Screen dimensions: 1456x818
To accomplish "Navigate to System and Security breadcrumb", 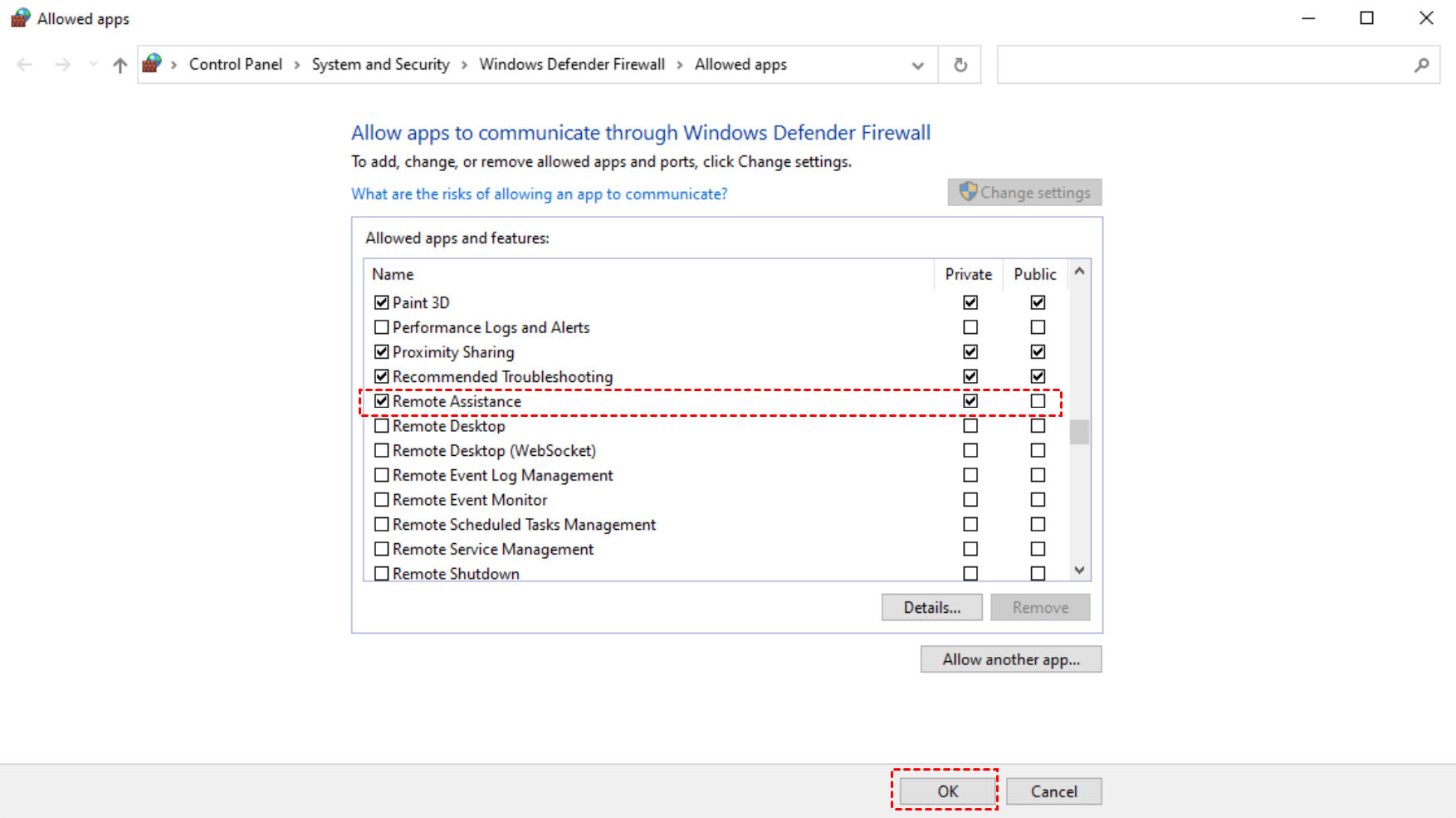I will 380,65.
